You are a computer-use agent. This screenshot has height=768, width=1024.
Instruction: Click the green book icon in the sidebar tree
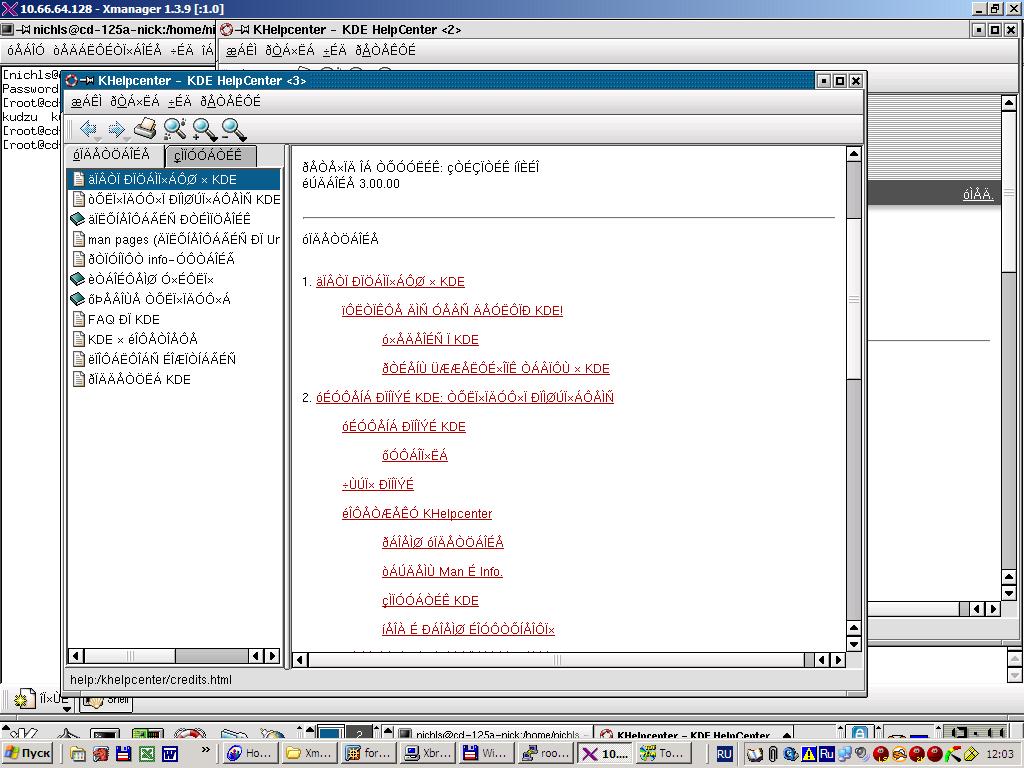pos(78,219)
